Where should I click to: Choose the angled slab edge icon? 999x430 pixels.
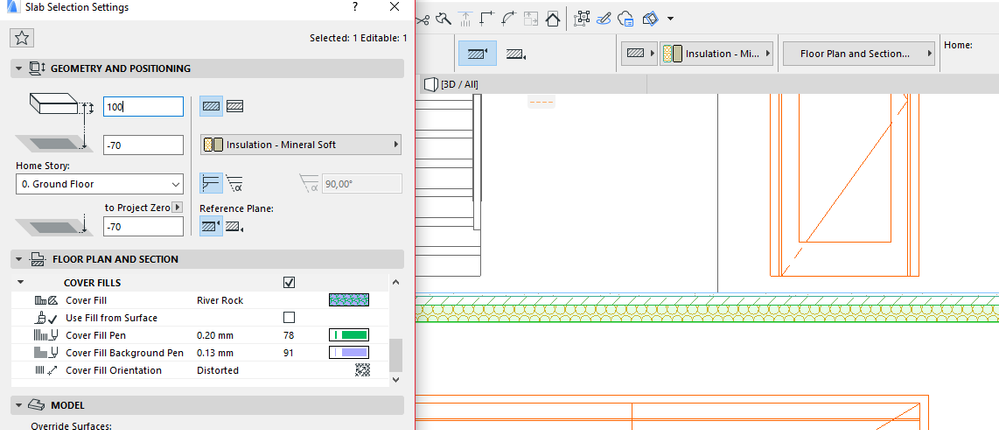point(236,183)
